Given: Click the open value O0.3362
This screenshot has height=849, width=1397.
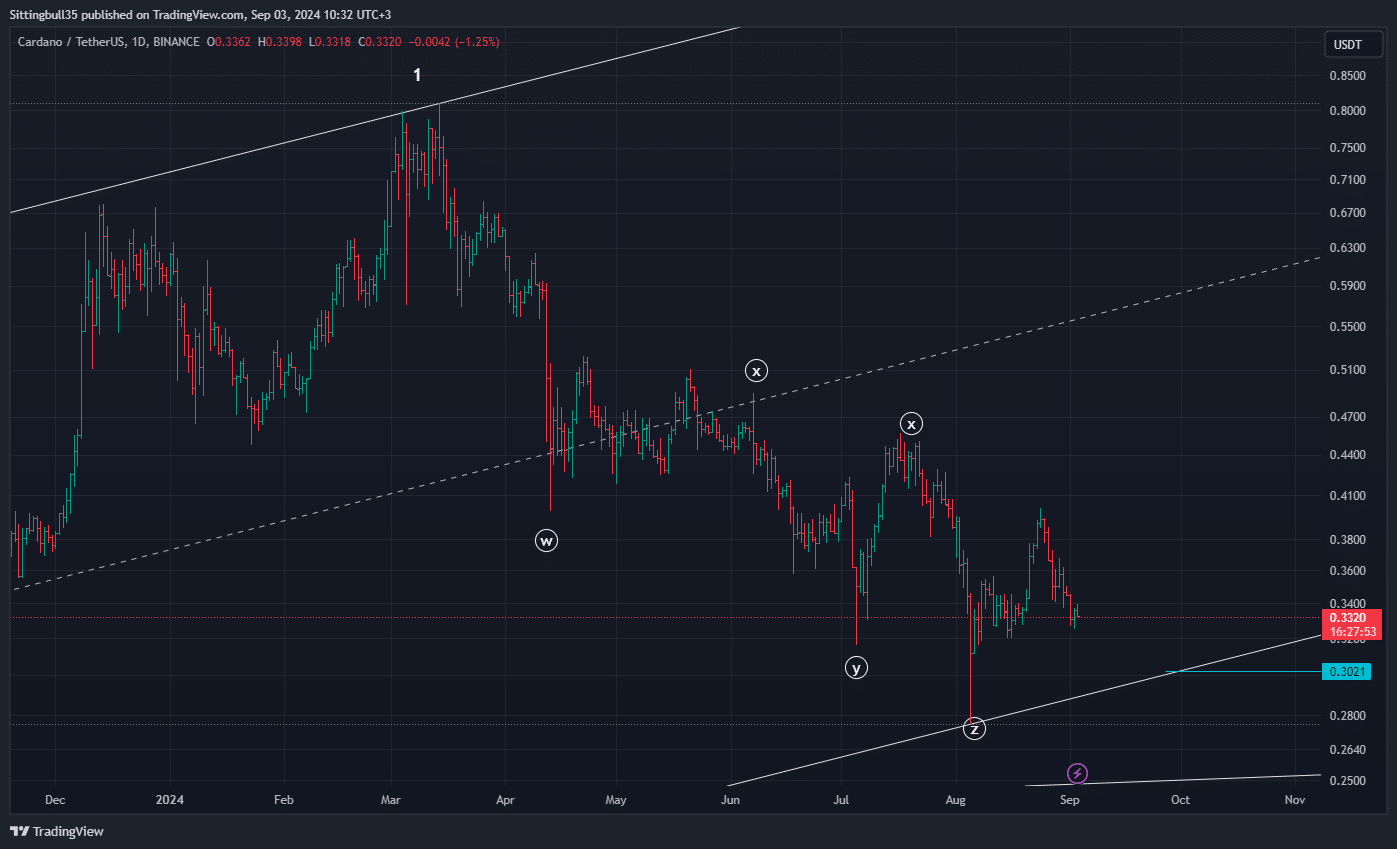Looking at the screenshot, I should [228, 42].
